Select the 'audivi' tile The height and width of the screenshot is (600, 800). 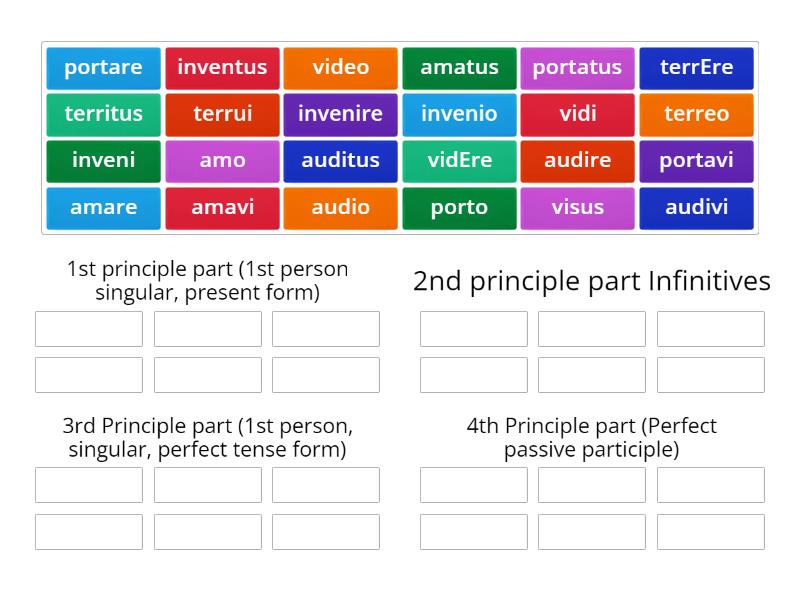pos(697,208)
